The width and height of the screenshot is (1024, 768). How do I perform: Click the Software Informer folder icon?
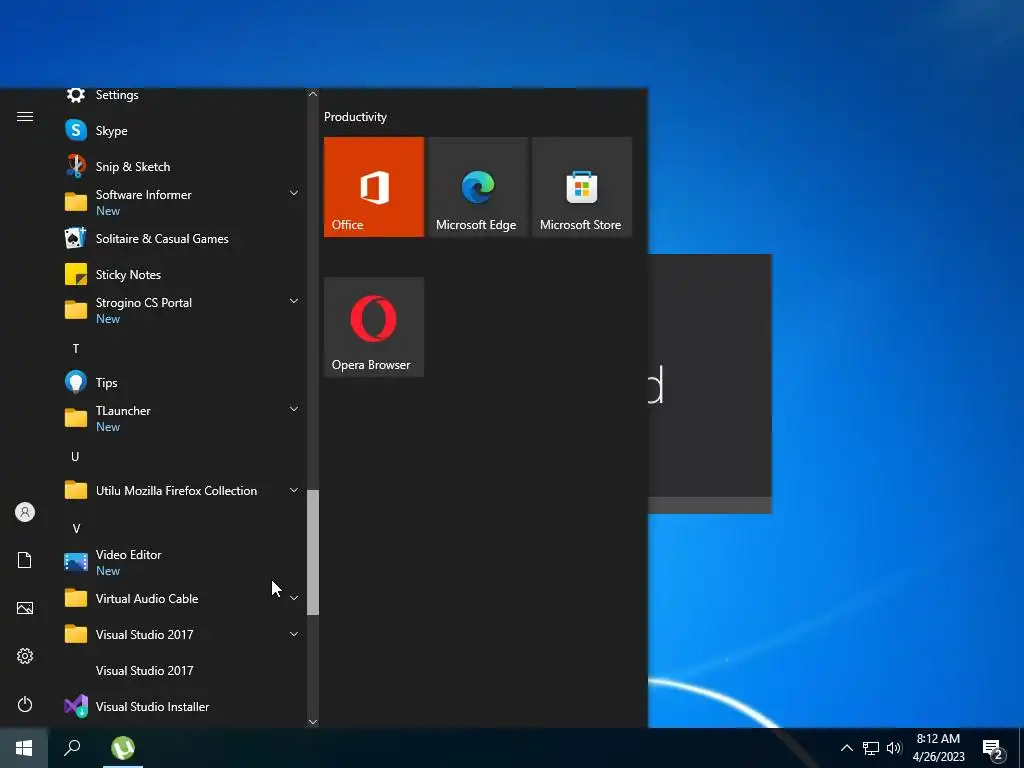click(x=76, y=202)
